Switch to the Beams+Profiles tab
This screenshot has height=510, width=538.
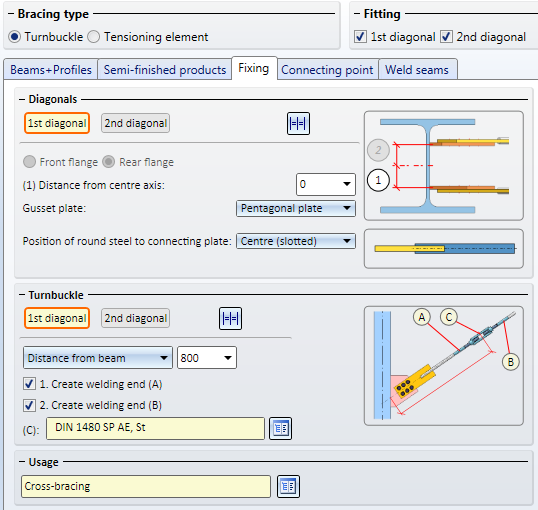(x=51, y=70)
